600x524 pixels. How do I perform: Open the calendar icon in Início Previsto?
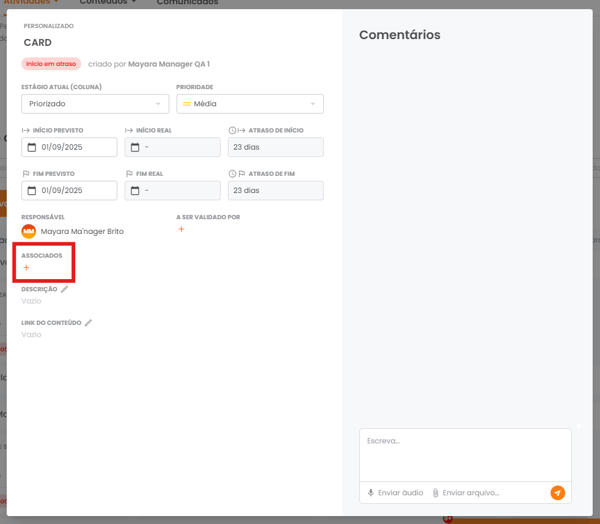point(32,148)
